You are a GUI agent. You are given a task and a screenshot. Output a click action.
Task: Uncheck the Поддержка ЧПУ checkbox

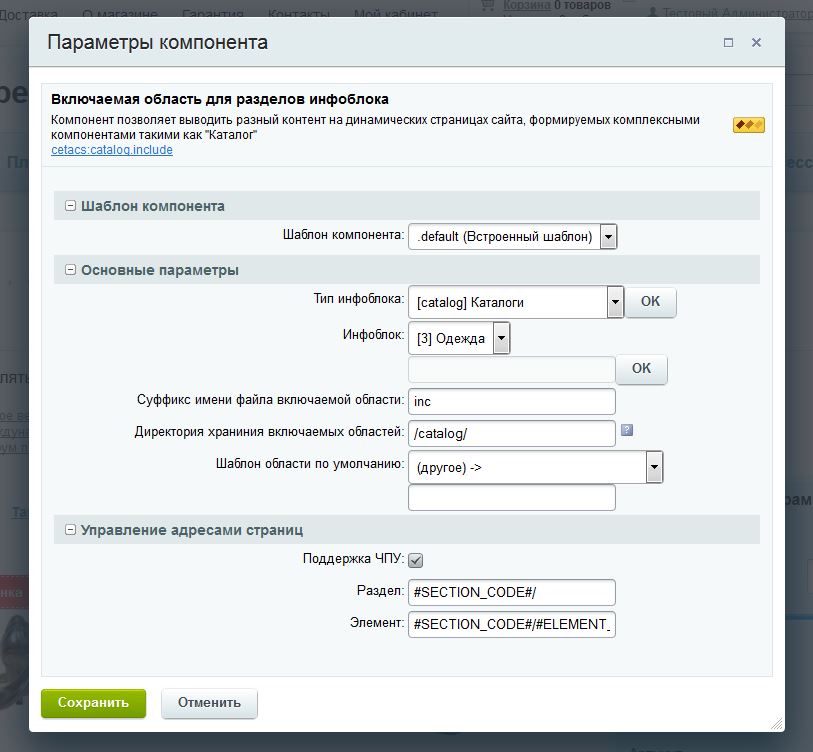tap(414, 561)
